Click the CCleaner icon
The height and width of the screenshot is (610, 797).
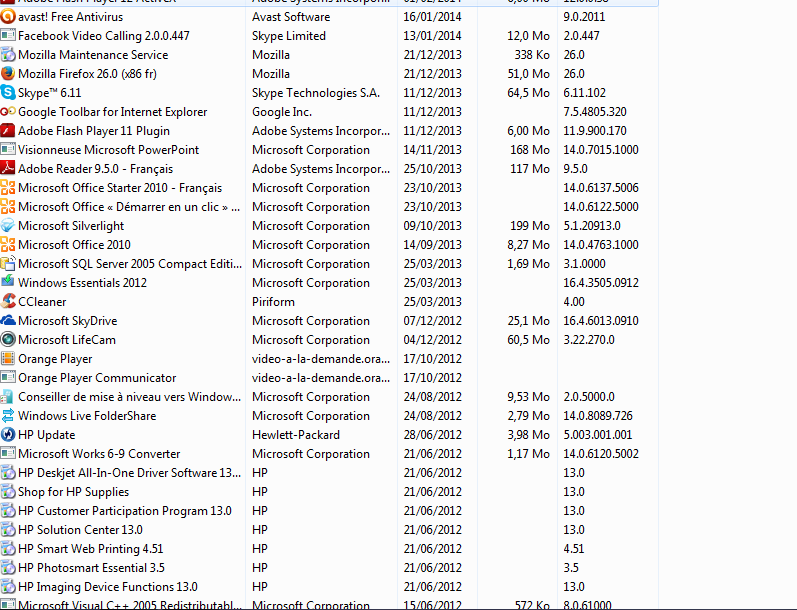(x=8, y=301)
